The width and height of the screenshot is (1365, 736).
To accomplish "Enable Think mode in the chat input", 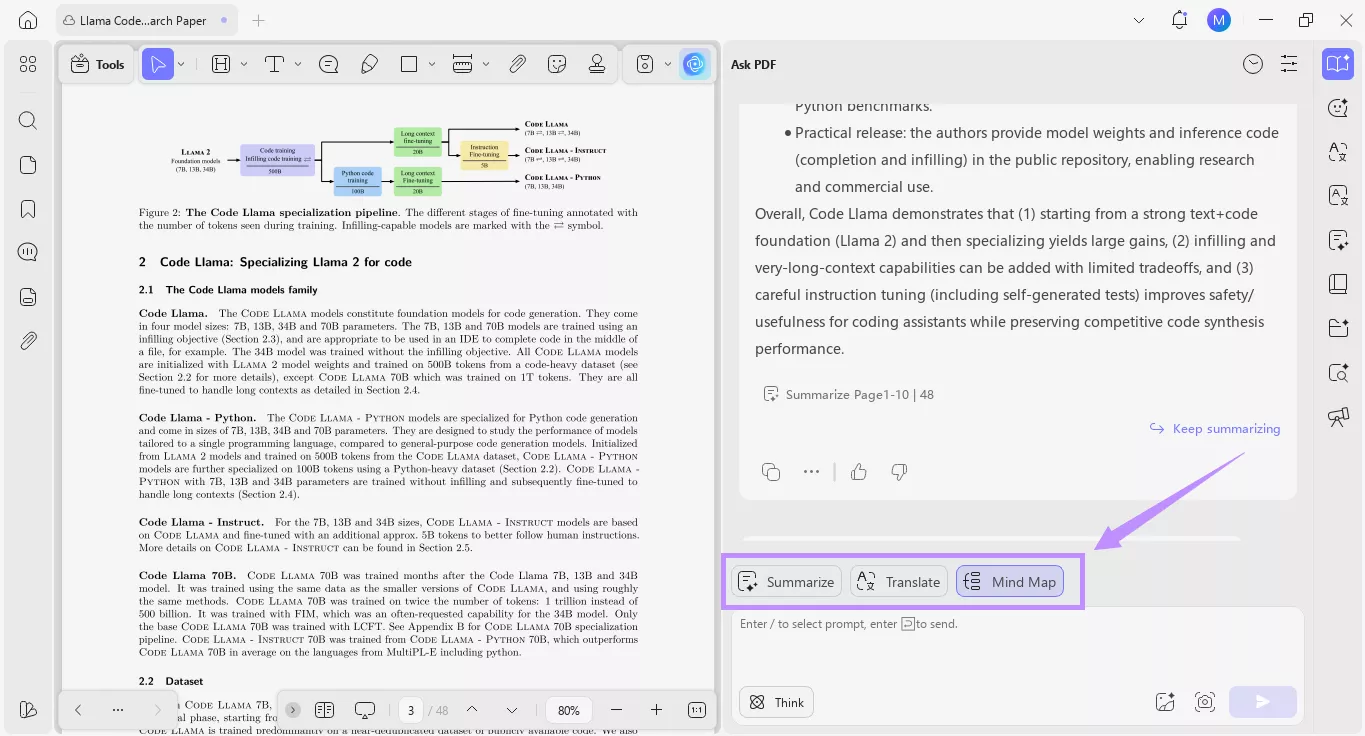I will tap(776, 702).
